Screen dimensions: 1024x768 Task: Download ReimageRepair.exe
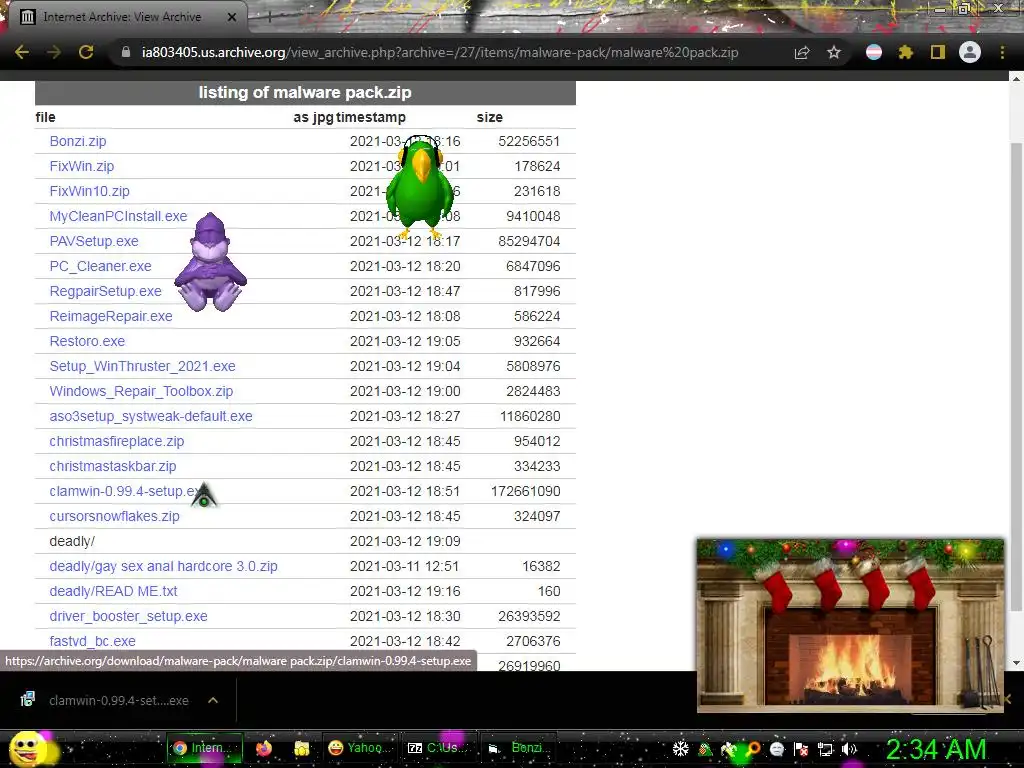pyautogui.click(x=111, y=316)
